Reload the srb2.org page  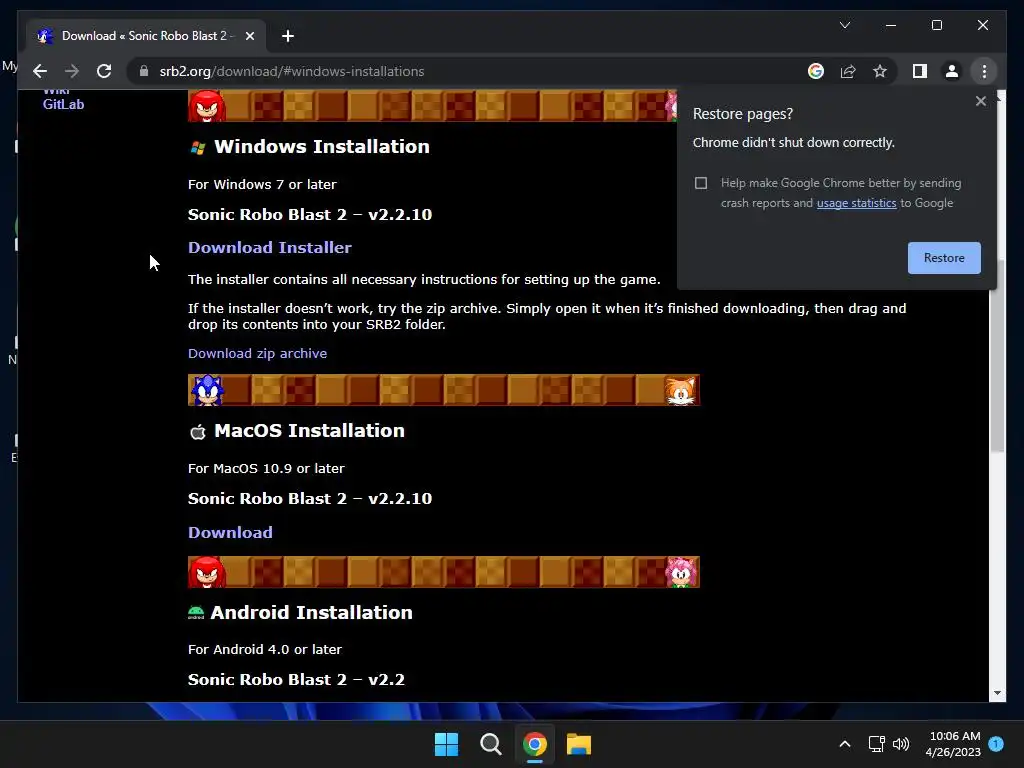[x=104, y=71]
